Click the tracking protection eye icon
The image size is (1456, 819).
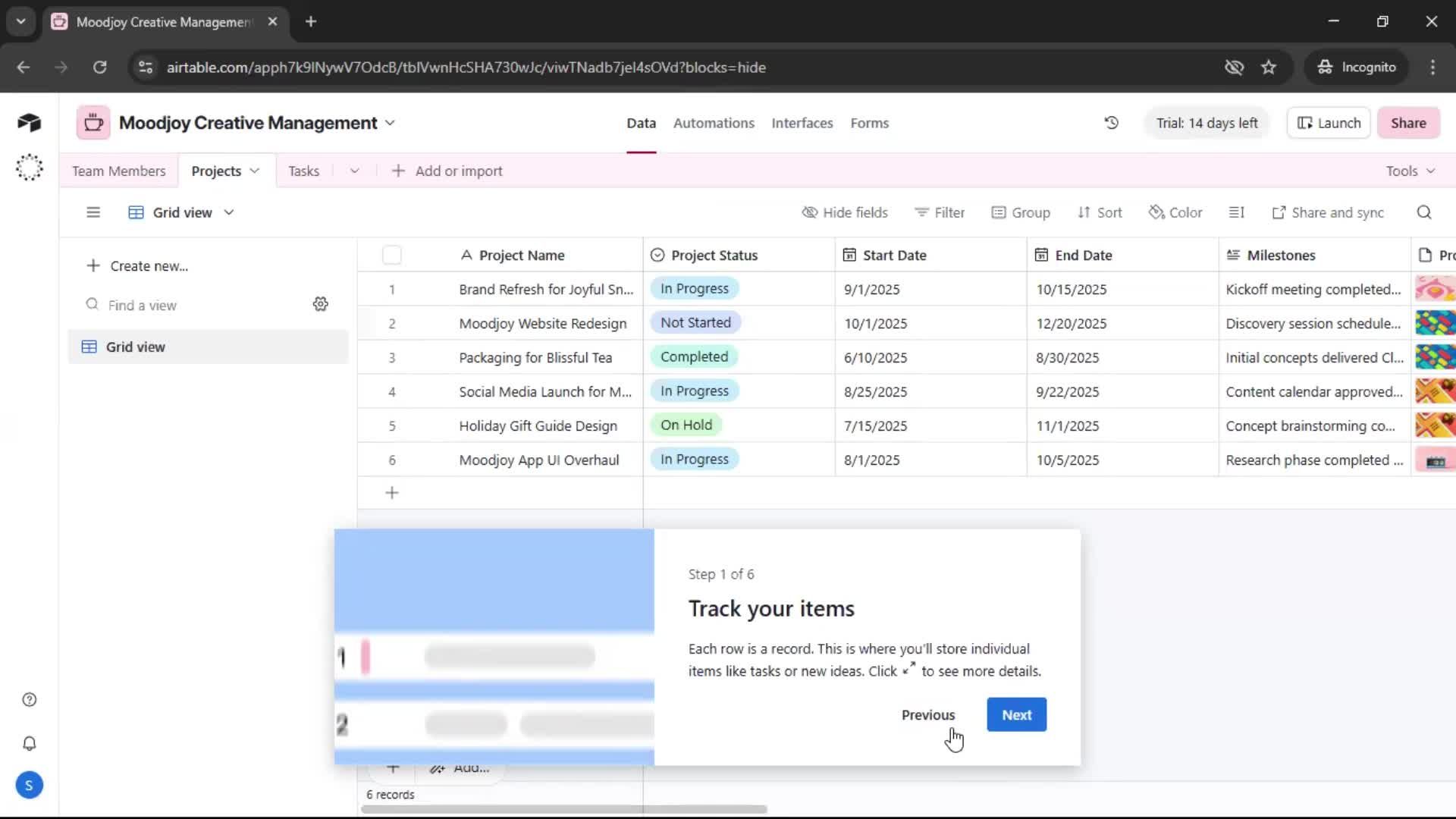pyautogui.click(x=1234, y=67)
